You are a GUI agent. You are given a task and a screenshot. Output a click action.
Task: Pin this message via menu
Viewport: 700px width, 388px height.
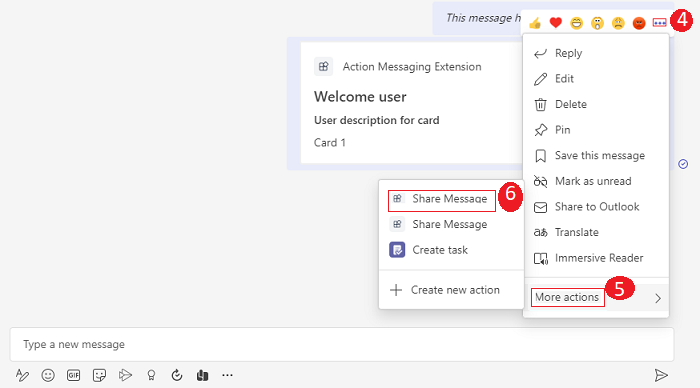[x=596, y=130]
